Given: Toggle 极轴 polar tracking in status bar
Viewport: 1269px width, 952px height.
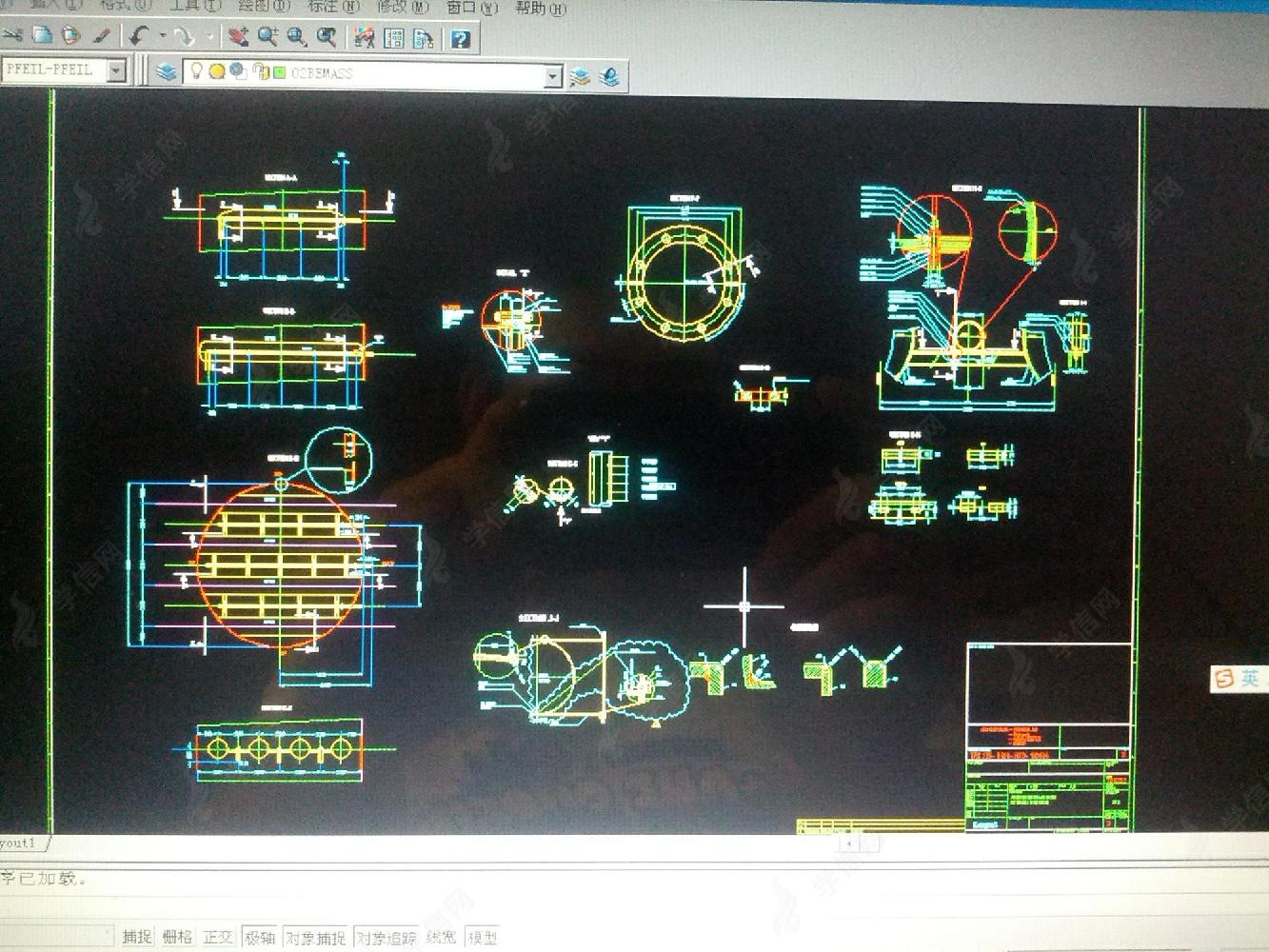Looking at the screenshot, I should (x=260, y=938).
